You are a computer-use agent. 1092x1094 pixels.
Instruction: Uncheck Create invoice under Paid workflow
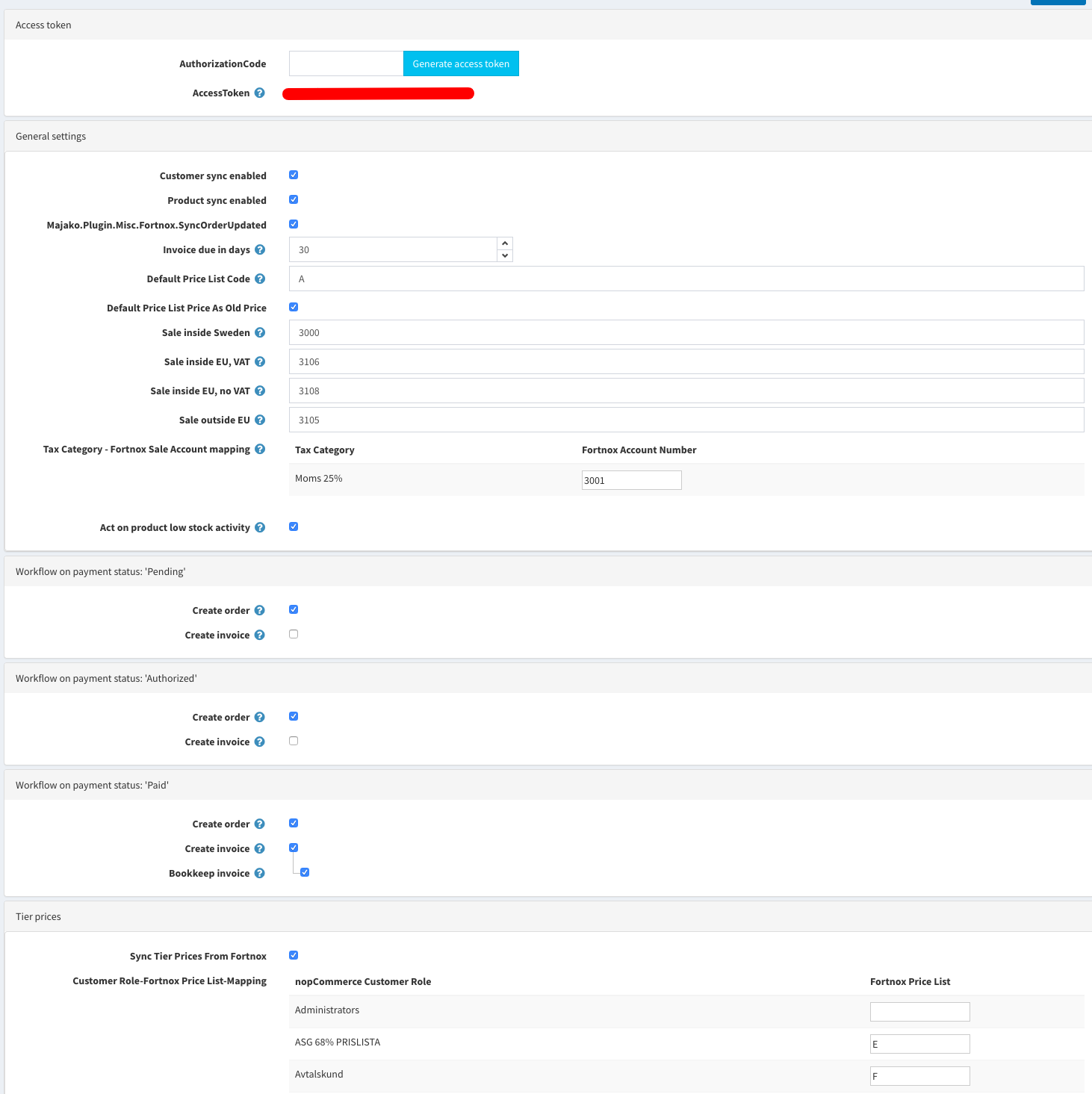tap(294, 848)
